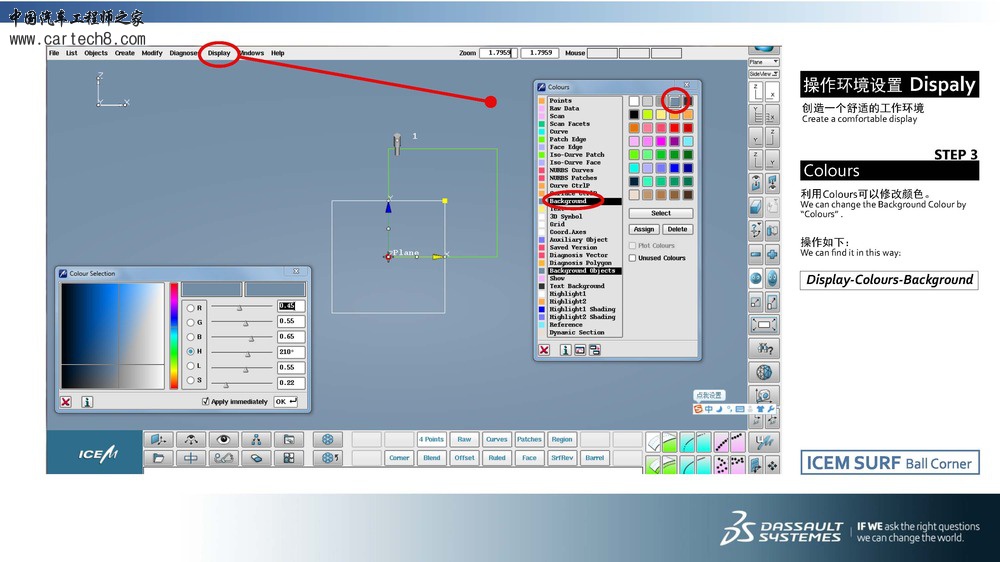Screen dimensions: 1000x562
Task: Click the info icon in Colours dialog
Action: point(564,350)
